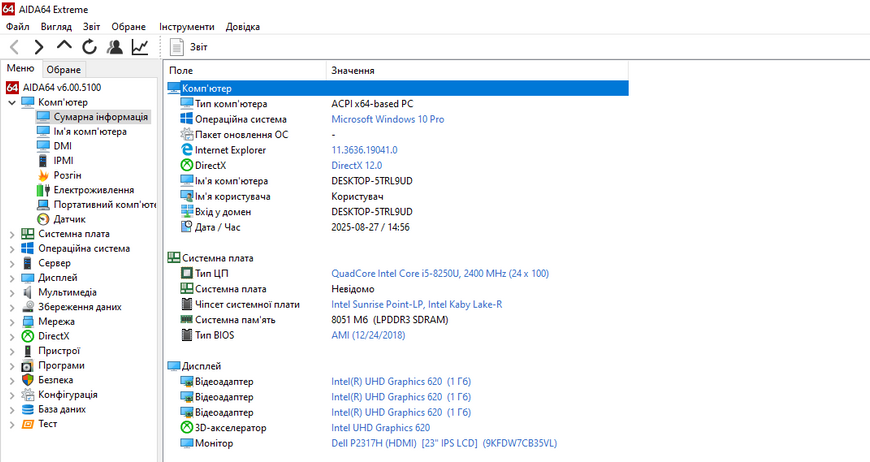
Task: Open the graph chart toolbar icon
Action: (140, 47)
